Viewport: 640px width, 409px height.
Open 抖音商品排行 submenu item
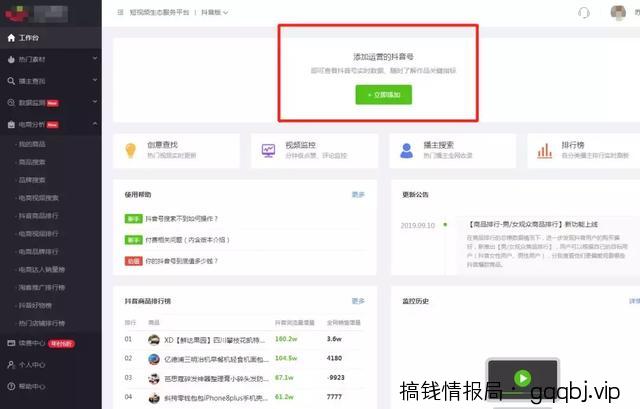click(x=38, y=216)
